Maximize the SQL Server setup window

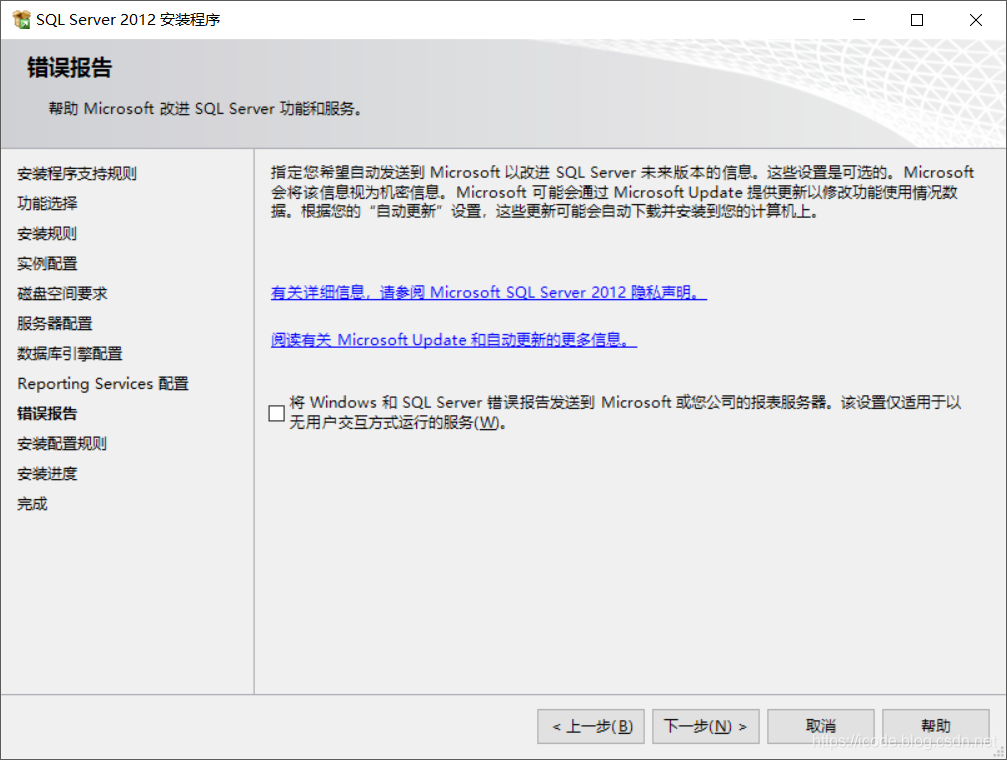point(917,20)
